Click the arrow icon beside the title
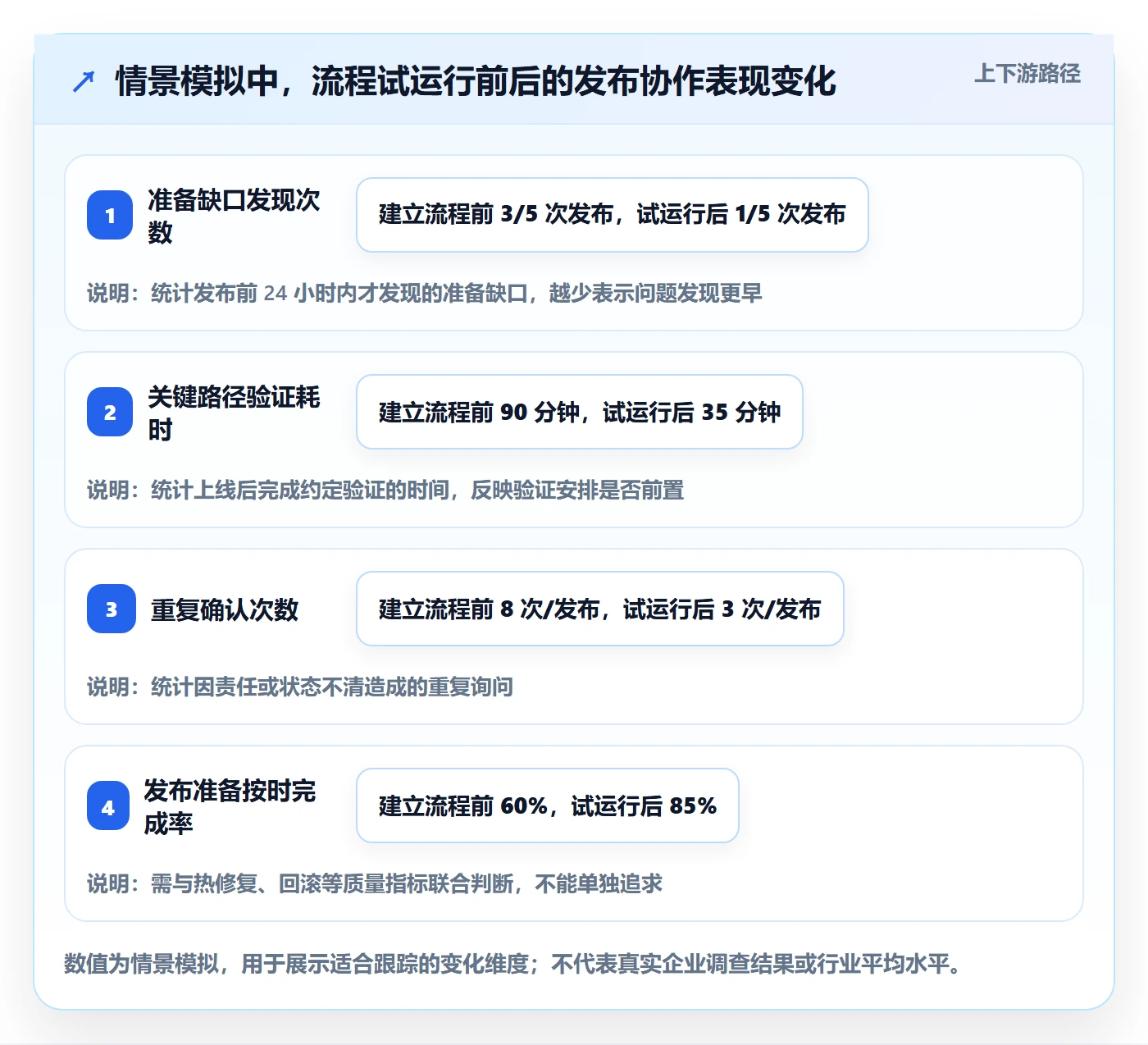Viewport: 1148px width, 1045px height. pyautogui.click(x=84, y=81)
